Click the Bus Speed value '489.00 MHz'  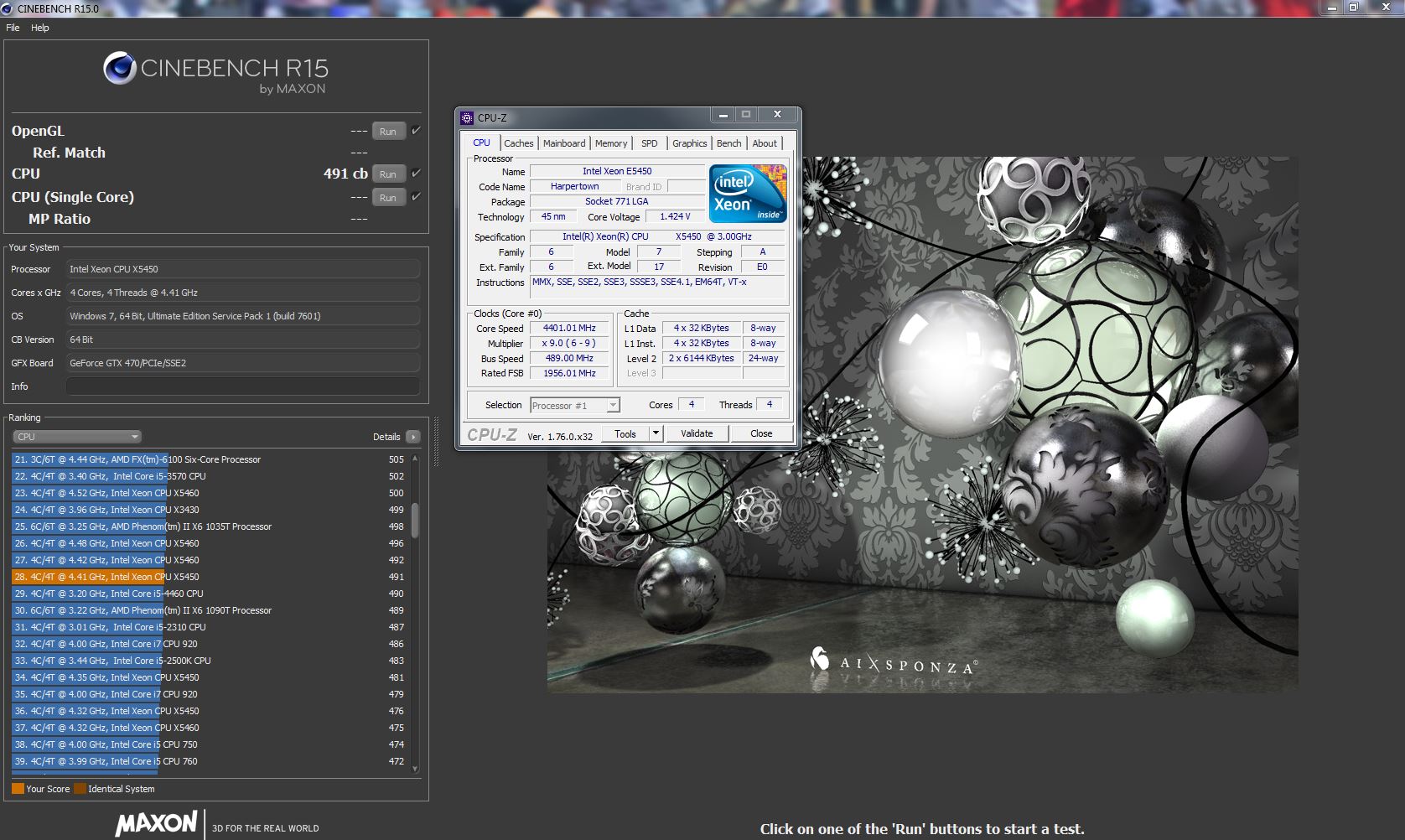tap(569, 358)
